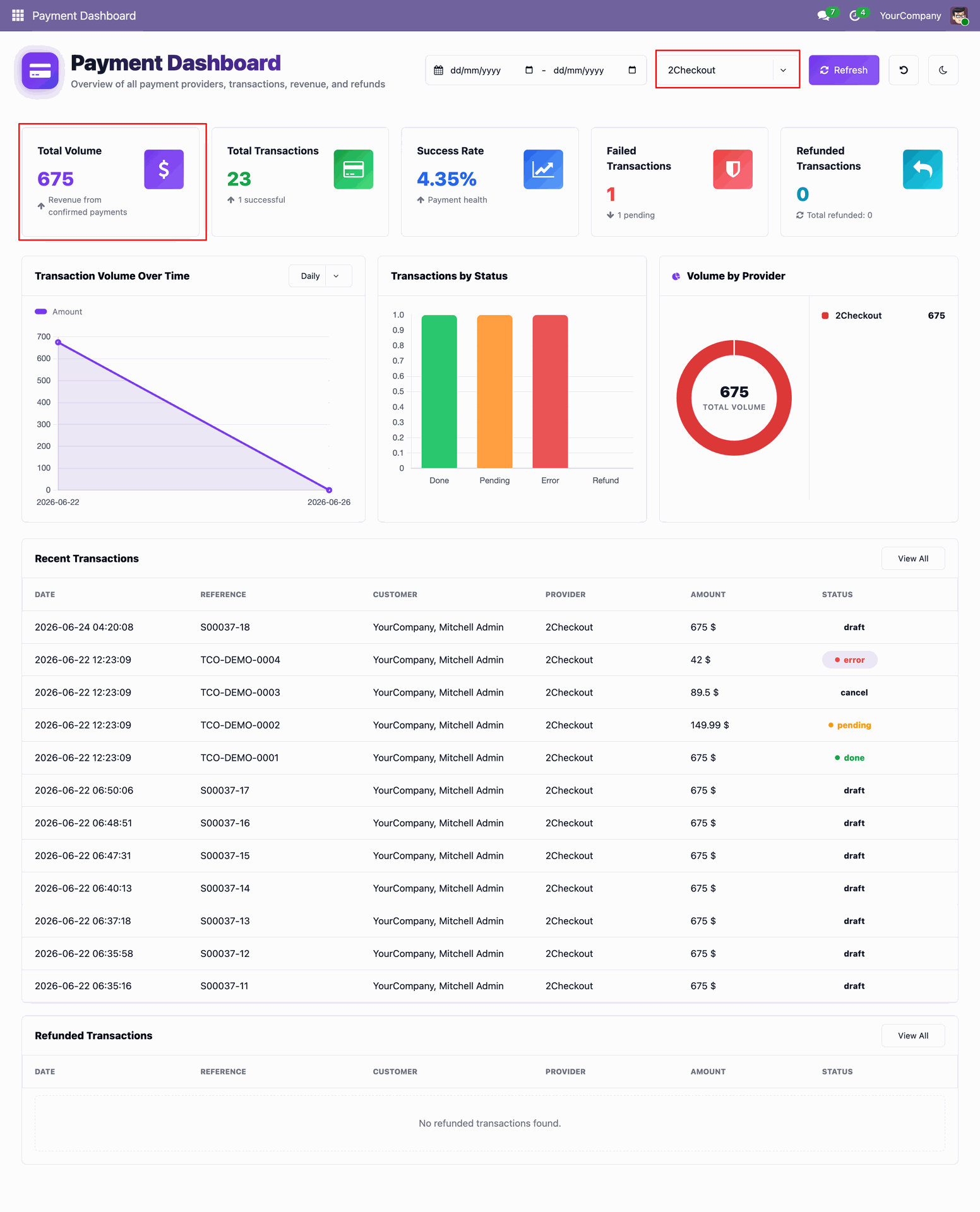
Task: Expand the Daily interval dropdown
Action: (x=320, y=276)
